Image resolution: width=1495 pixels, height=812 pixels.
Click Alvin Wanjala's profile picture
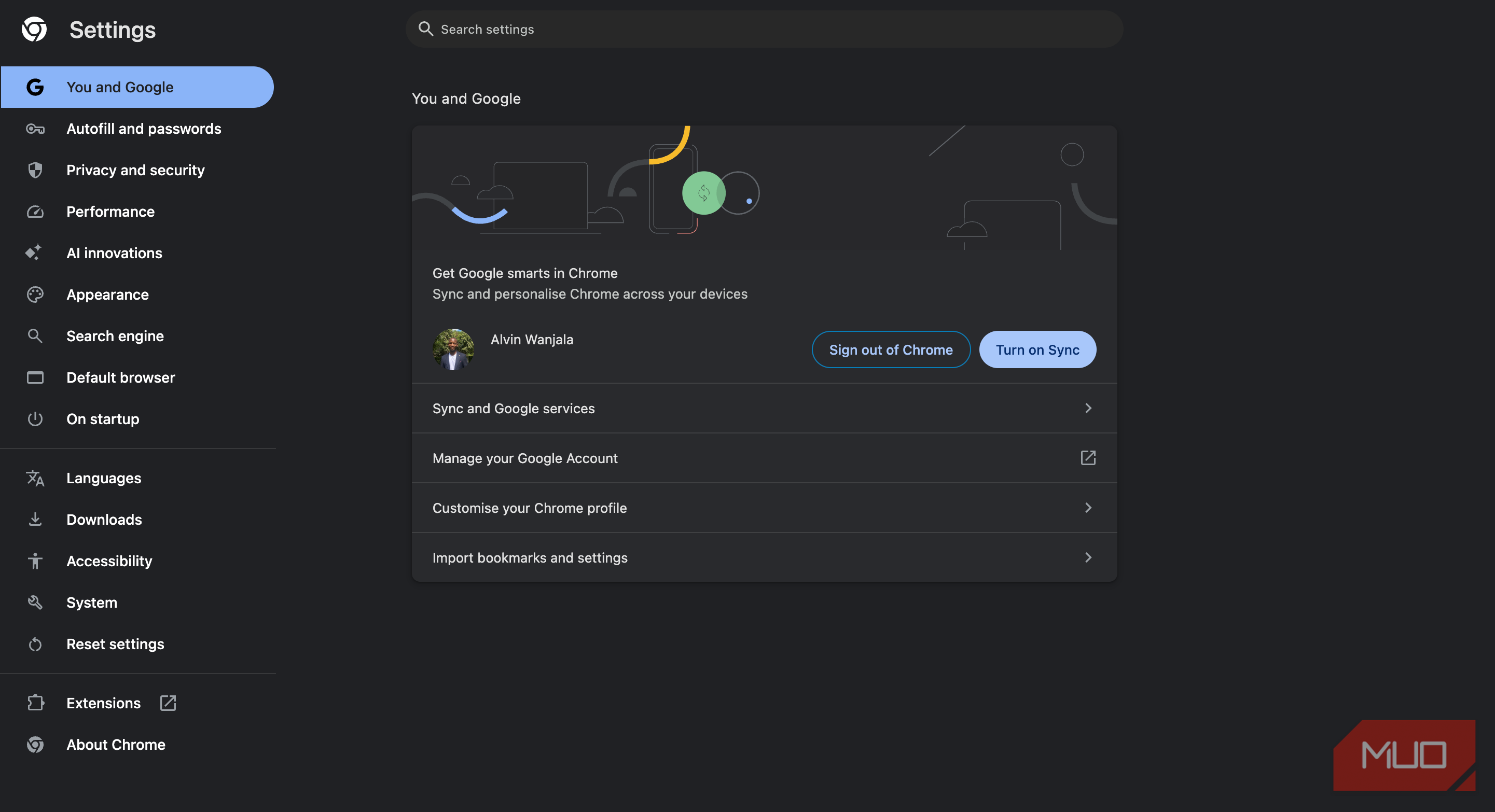(x=453, y=349)
